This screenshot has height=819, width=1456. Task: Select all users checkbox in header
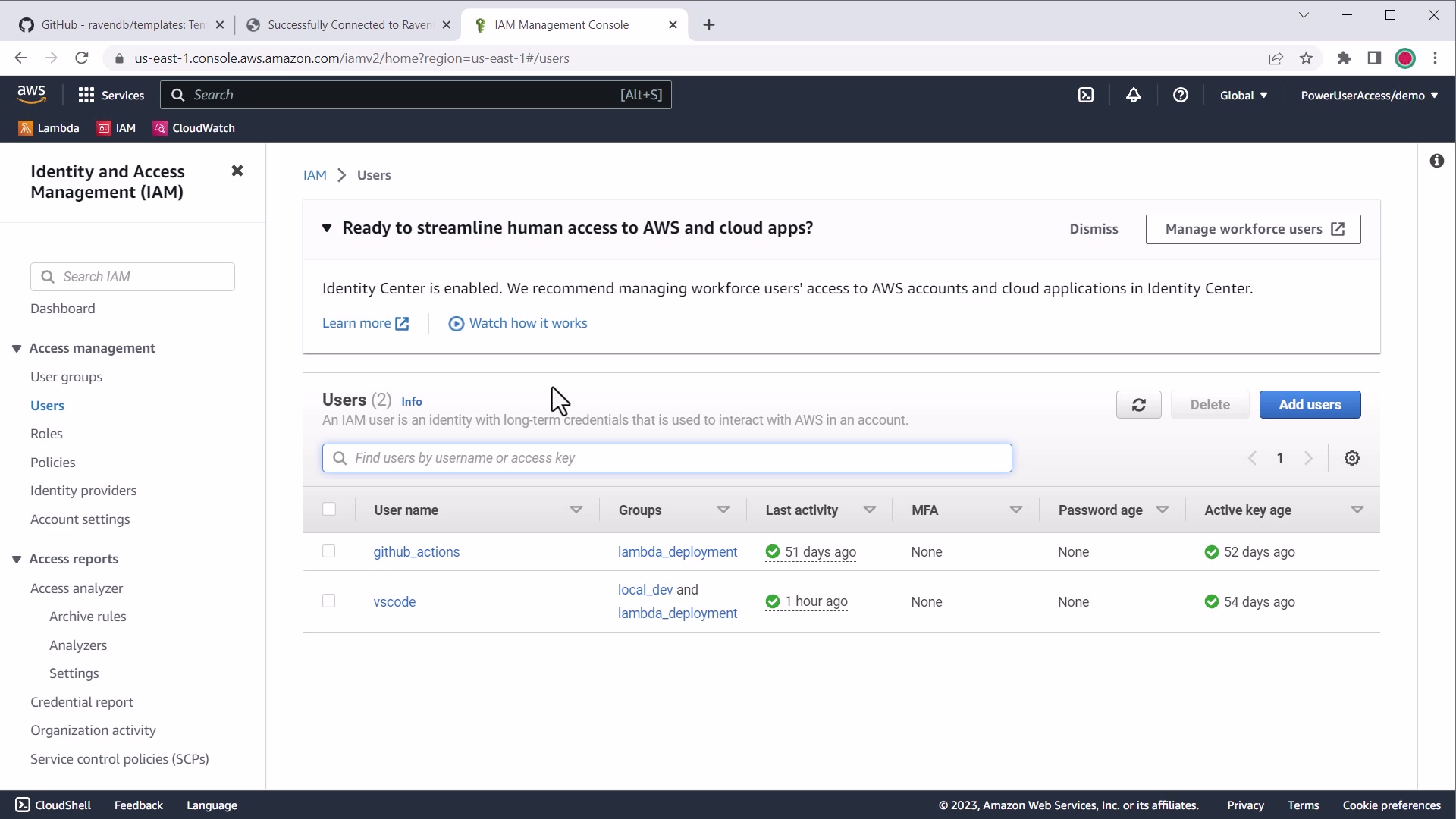(329, 509)
